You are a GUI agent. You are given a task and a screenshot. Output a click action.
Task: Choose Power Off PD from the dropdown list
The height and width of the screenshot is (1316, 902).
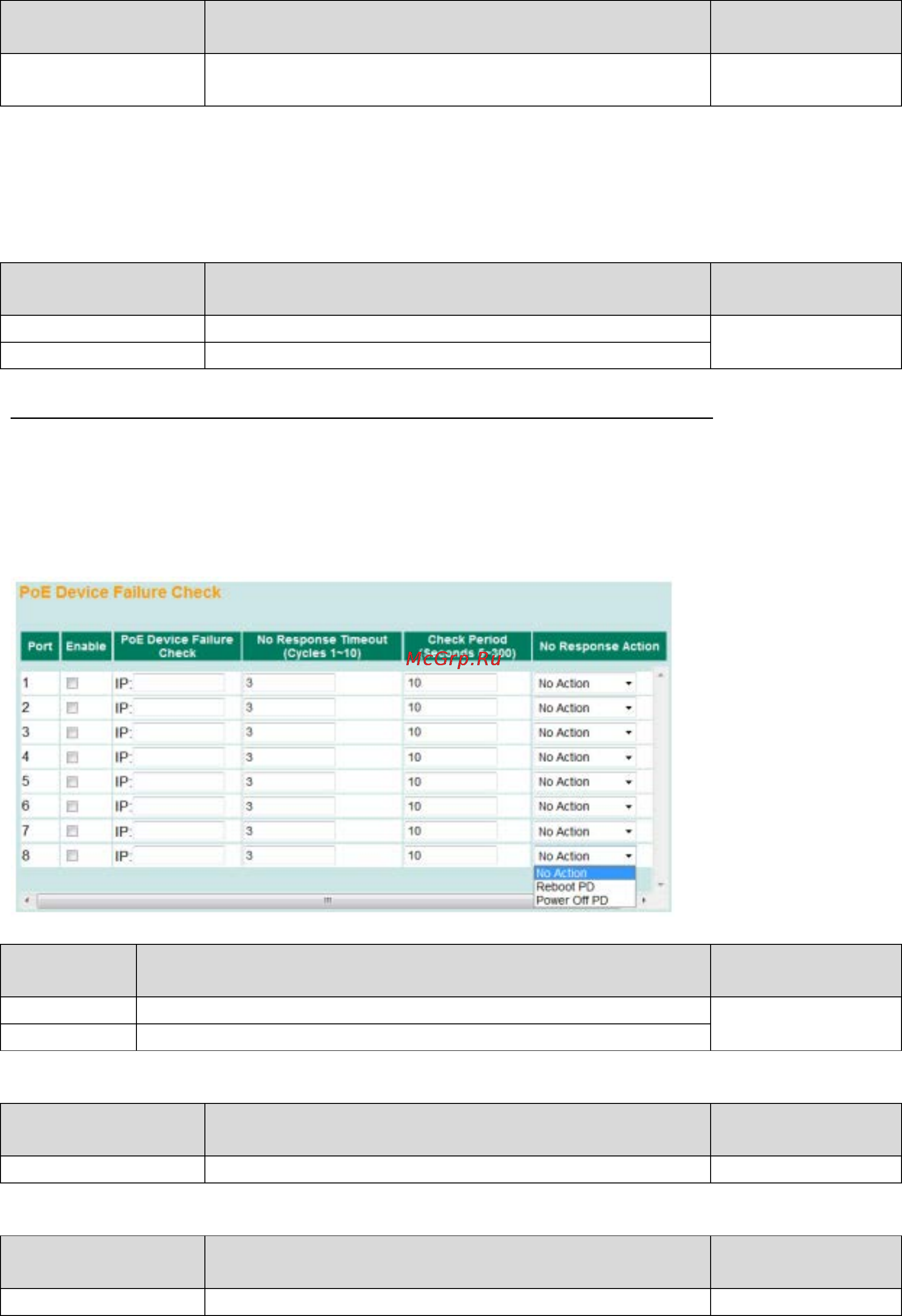pyautogui.click(x=585, y=900)
